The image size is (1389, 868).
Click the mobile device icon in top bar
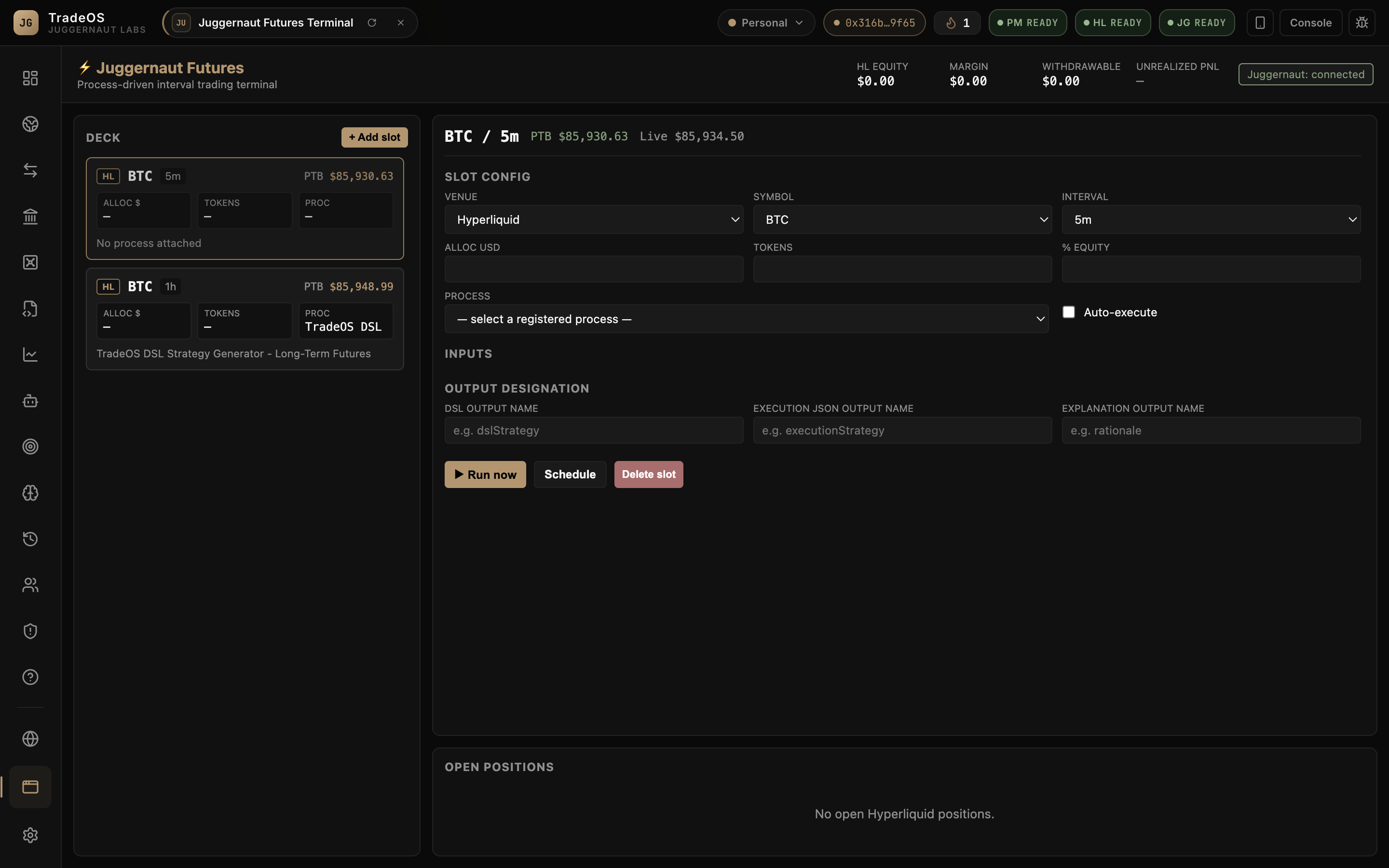[1260, 23]
